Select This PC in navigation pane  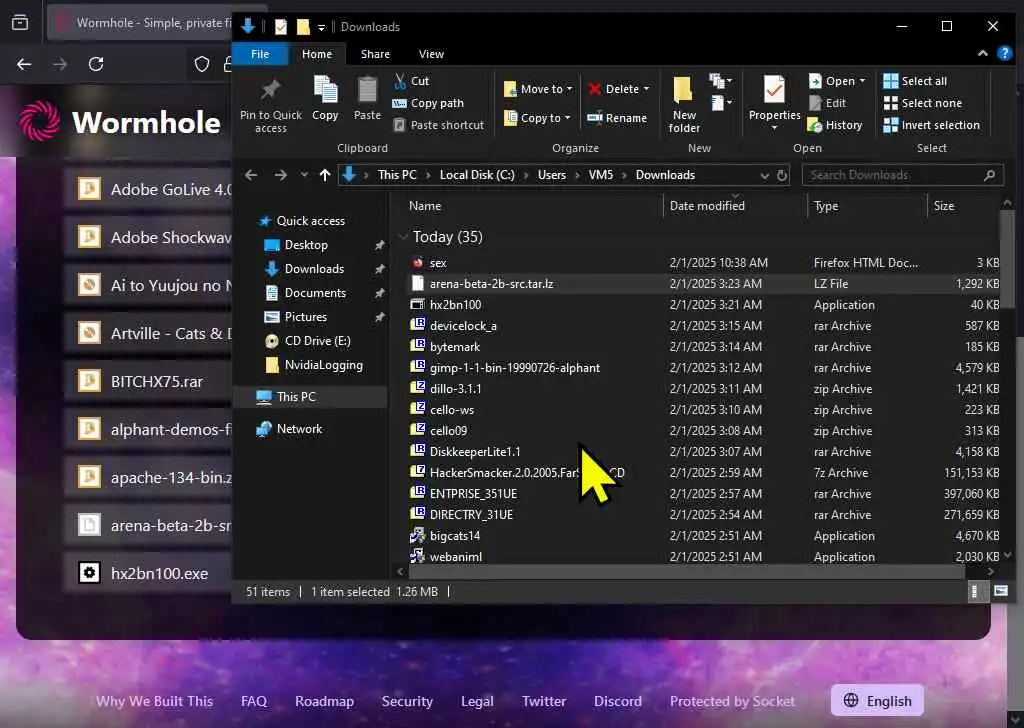pos(296,397)
